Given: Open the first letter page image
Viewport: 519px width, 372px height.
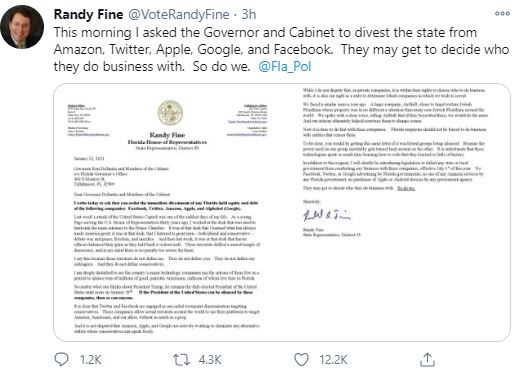Looking at the screenshot, I should click(x=168, y=212).
